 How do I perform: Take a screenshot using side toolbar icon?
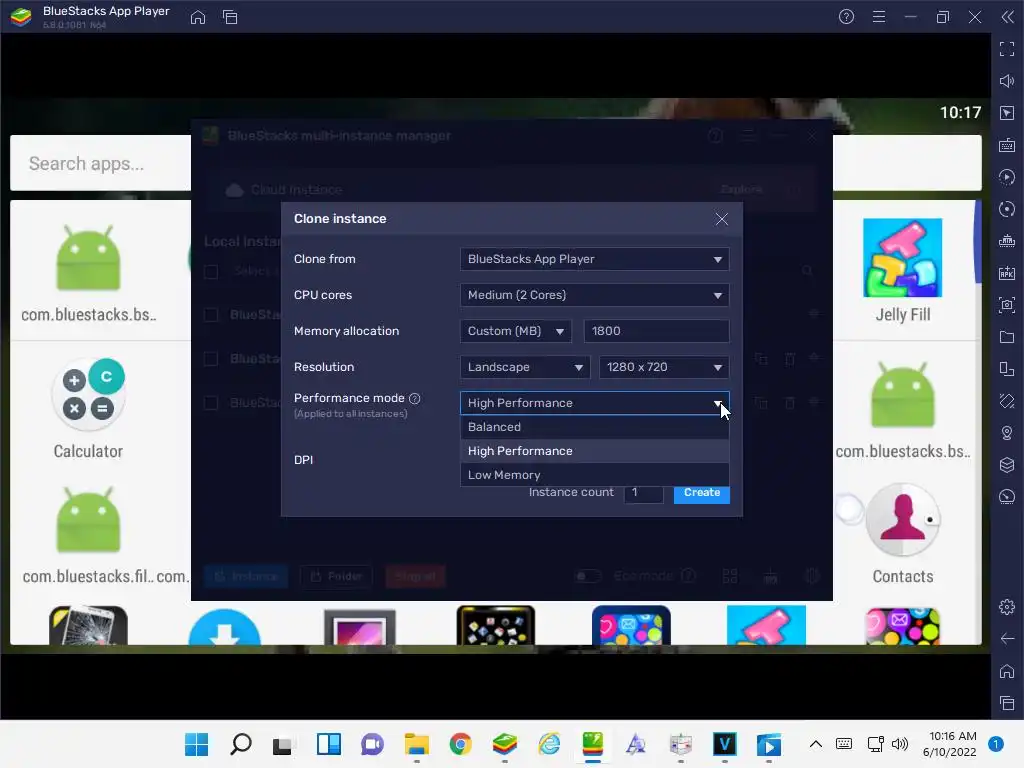(x=1007, y=305)
